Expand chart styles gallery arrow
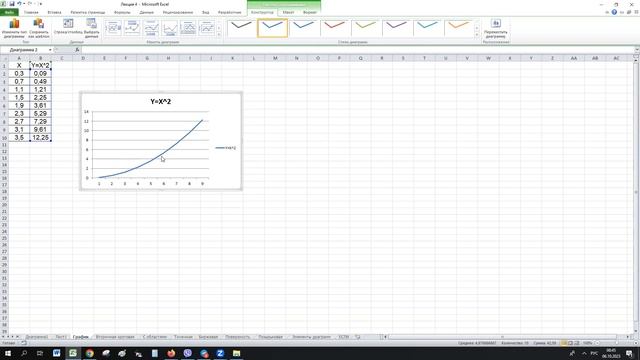 tap(477, 35)
